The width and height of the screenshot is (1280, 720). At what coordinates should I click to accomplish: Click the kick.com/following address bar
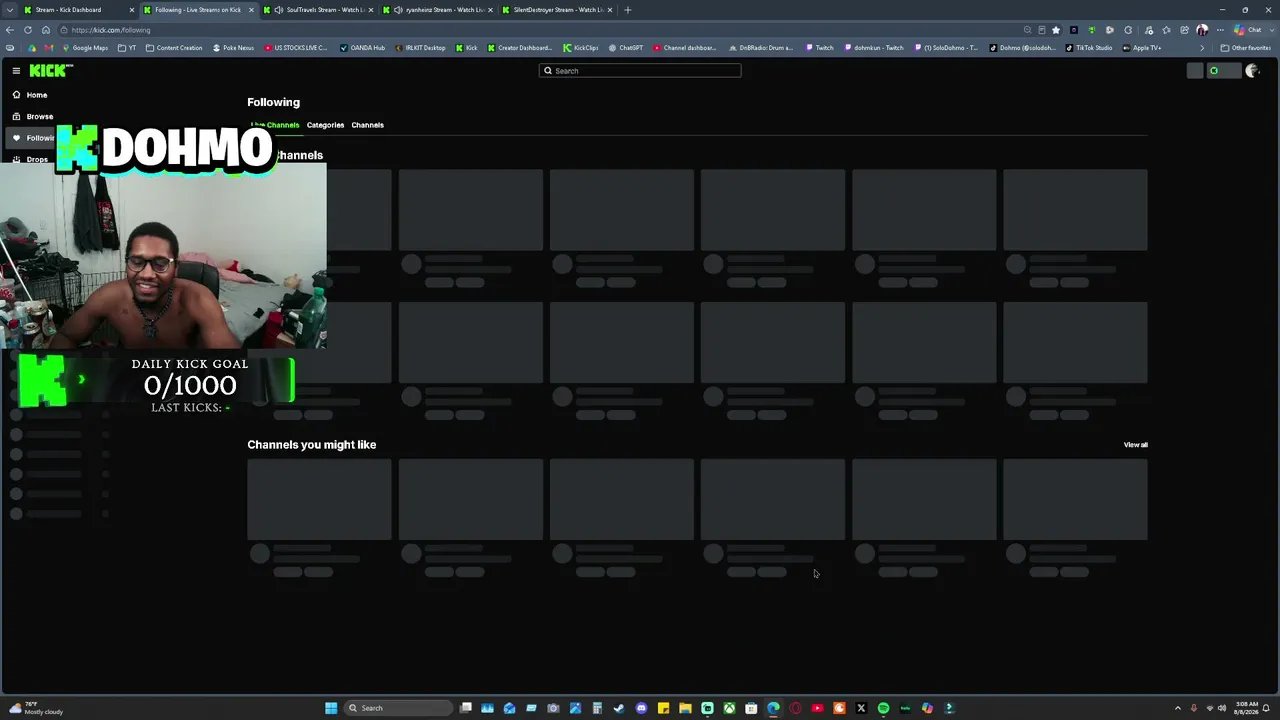540,30
